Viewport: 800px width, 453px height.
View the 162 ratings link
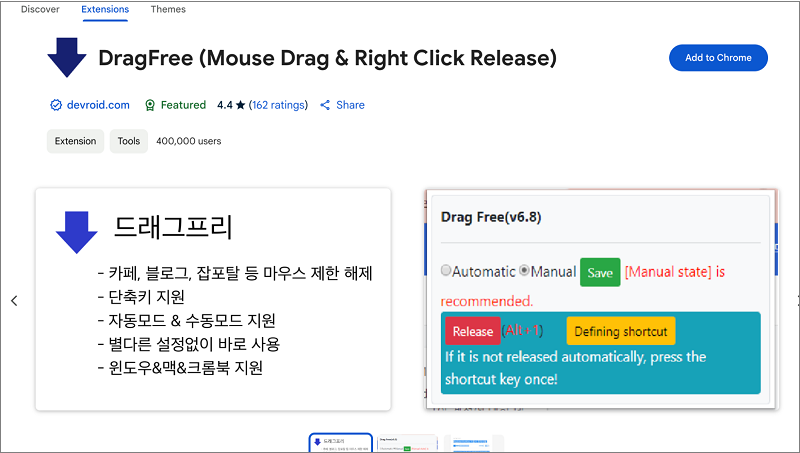(280, 105)
